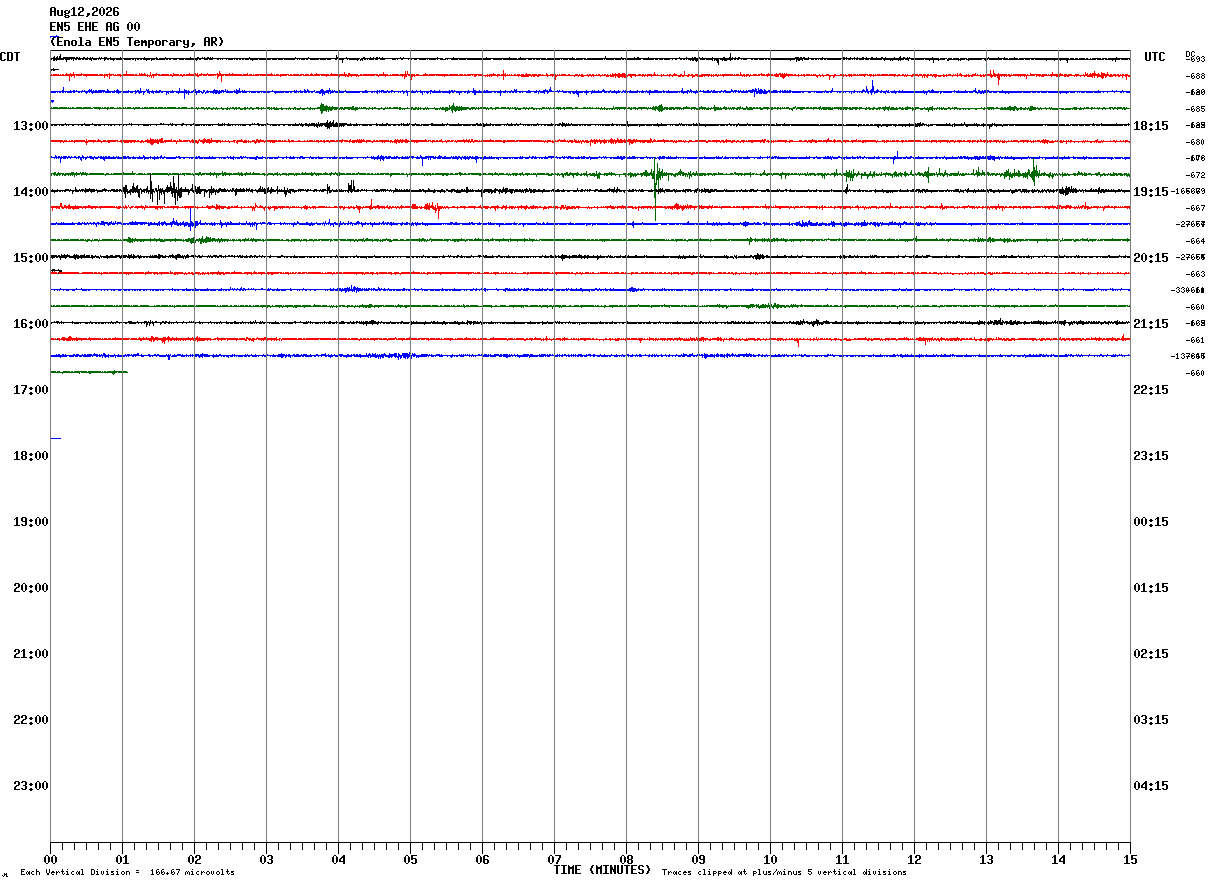Click the 04:15 UTC time label
Image resolution: width=1210 pixels, height=886 pixels.
[x=1151, y=786]
